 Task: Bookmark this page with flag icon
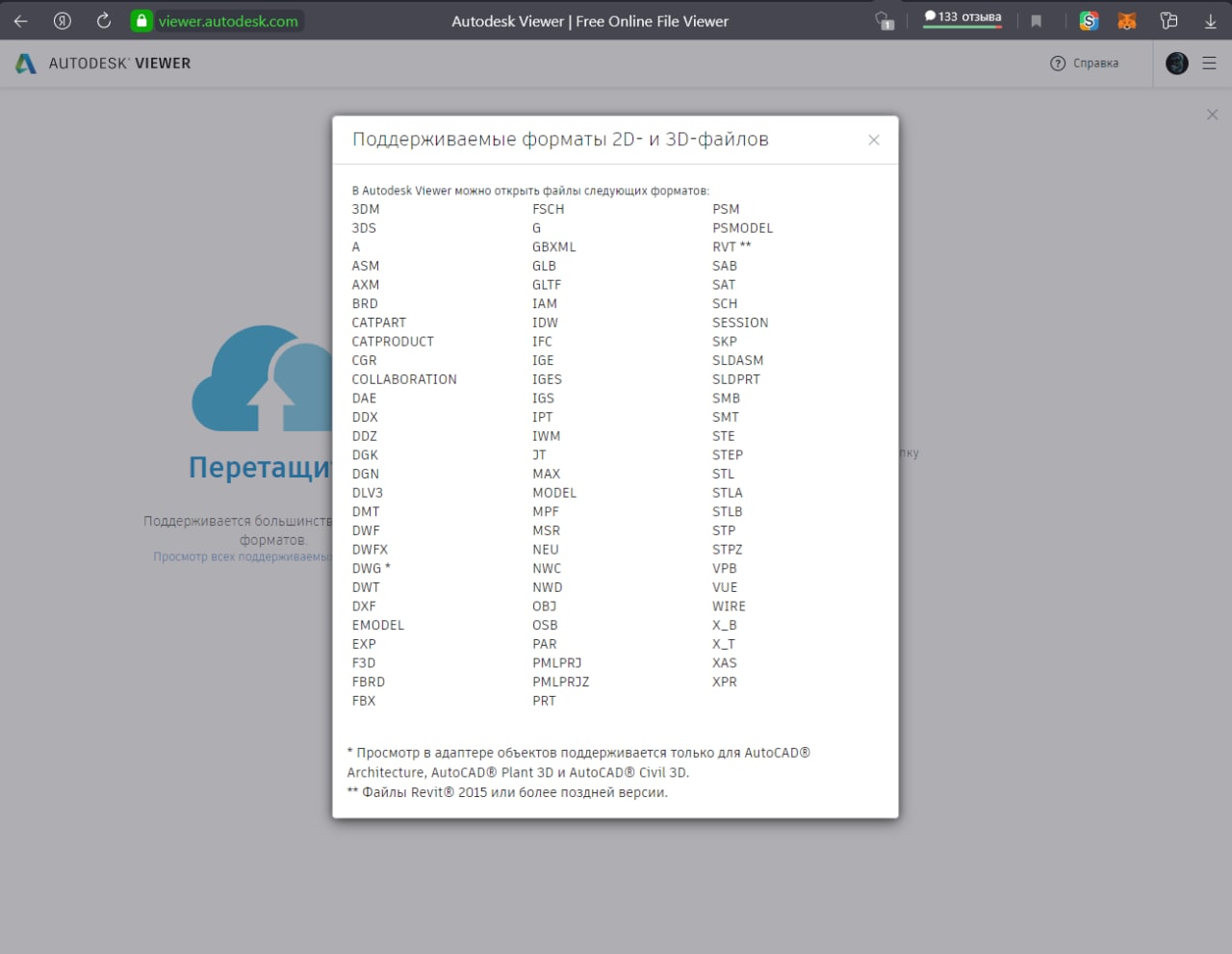click(x=1037, y=21)
